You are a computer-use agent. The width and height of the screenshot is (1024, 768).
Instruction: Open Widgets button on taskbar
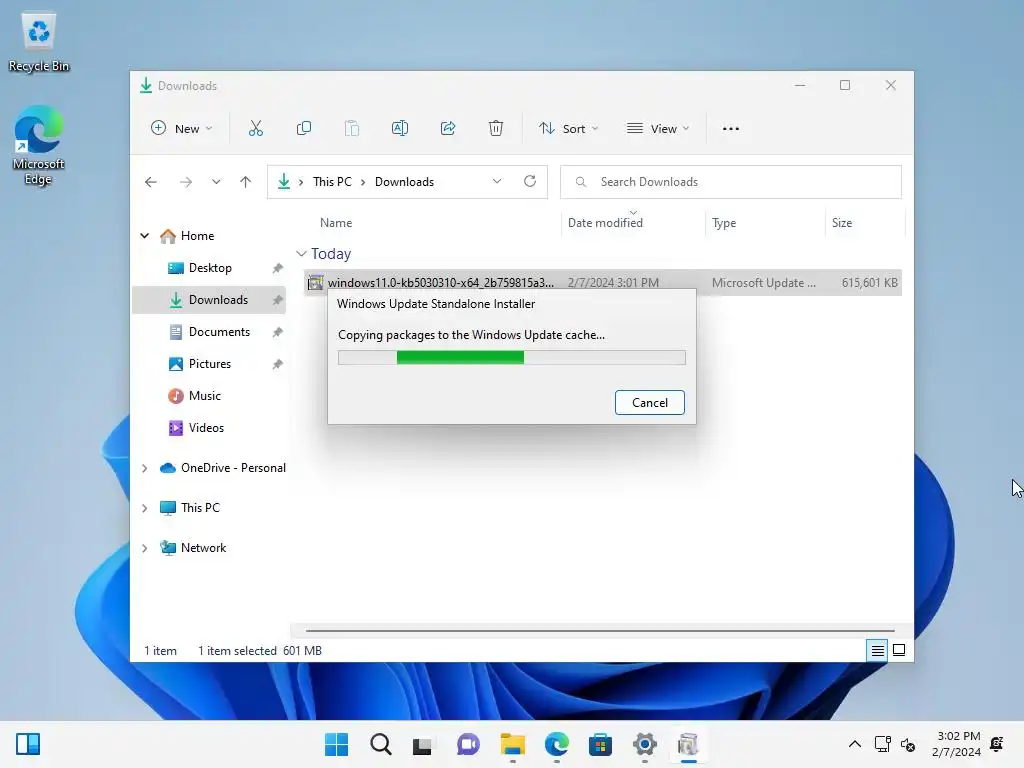point(28,744)
